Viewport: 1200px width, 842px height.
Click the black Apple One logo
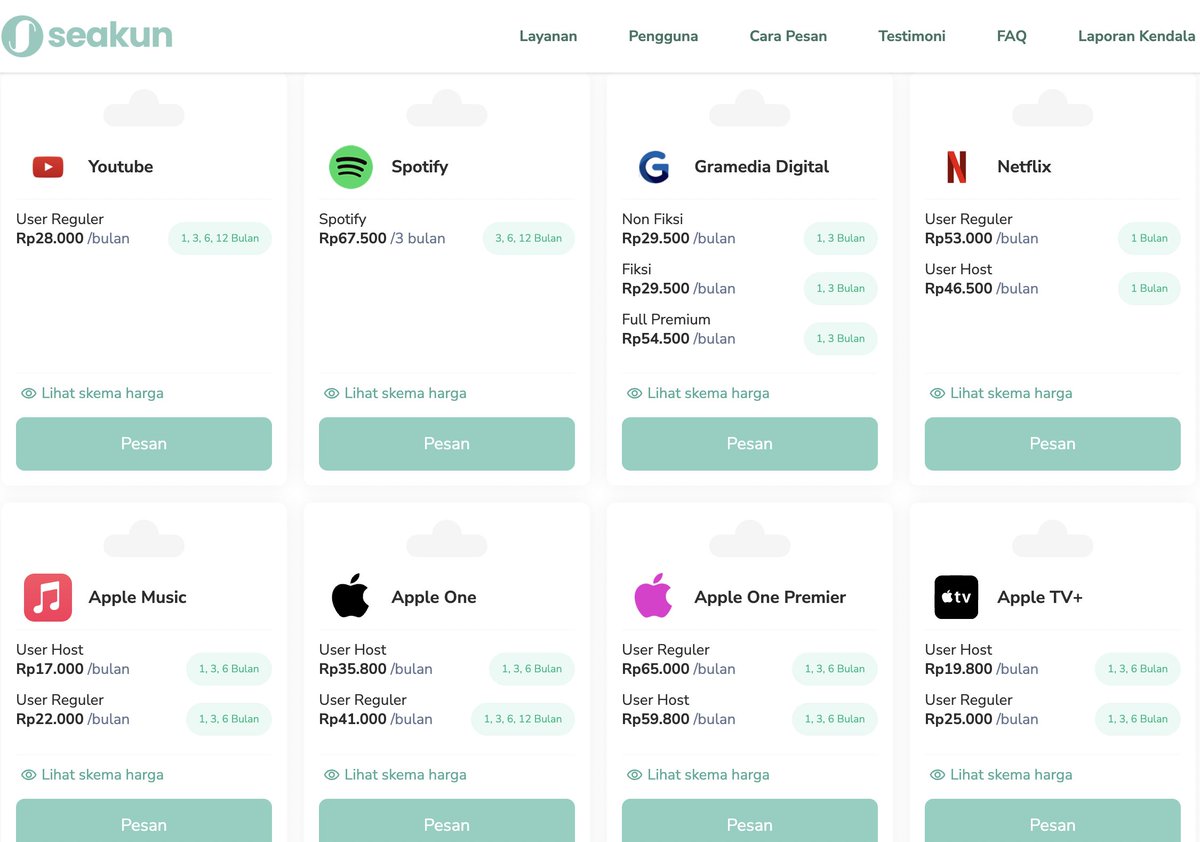coord(351,596)
